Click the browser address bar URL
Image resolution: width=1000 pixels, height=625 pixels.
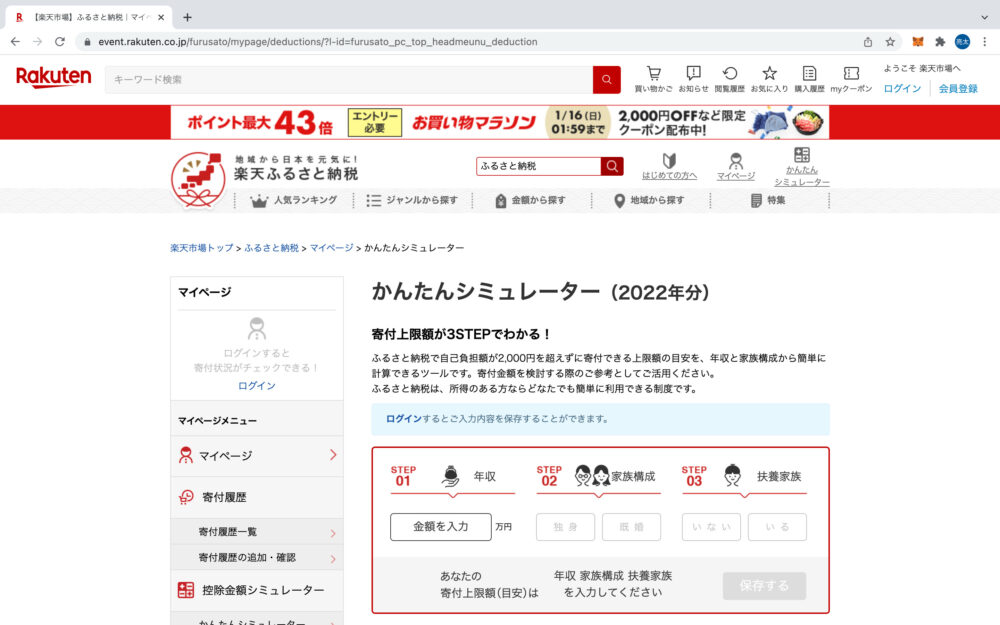point(318,41)
